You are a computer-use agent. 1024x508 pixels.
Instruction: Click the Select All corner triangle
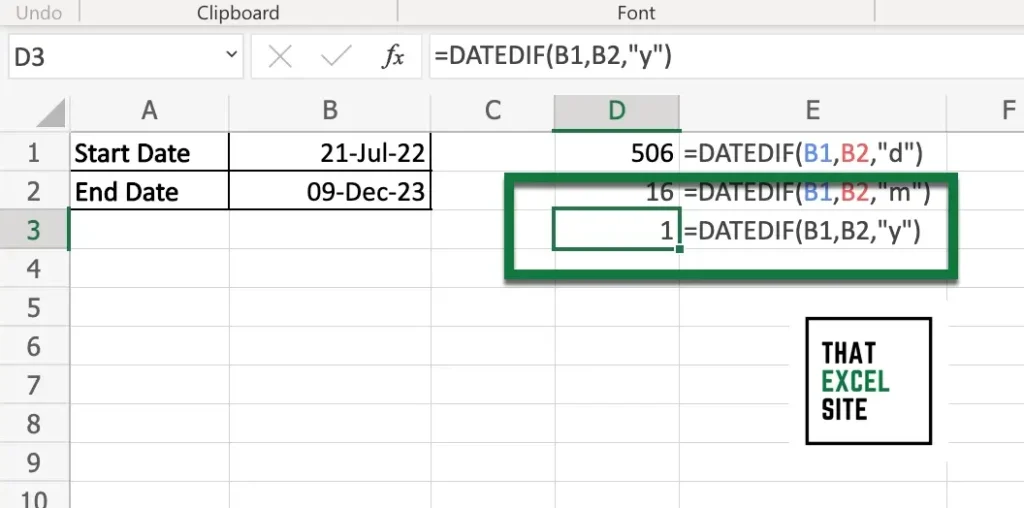point(51,112)
